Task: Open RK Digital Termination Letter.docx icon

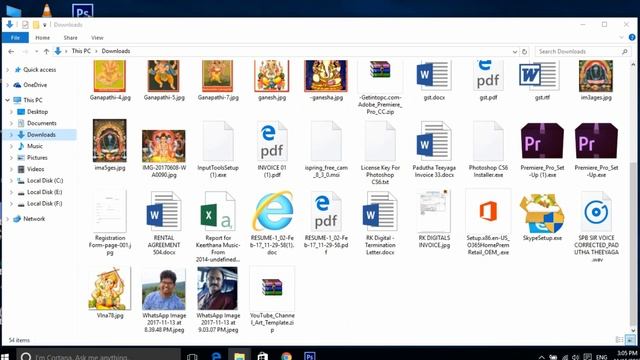Action: pos(380,211)
